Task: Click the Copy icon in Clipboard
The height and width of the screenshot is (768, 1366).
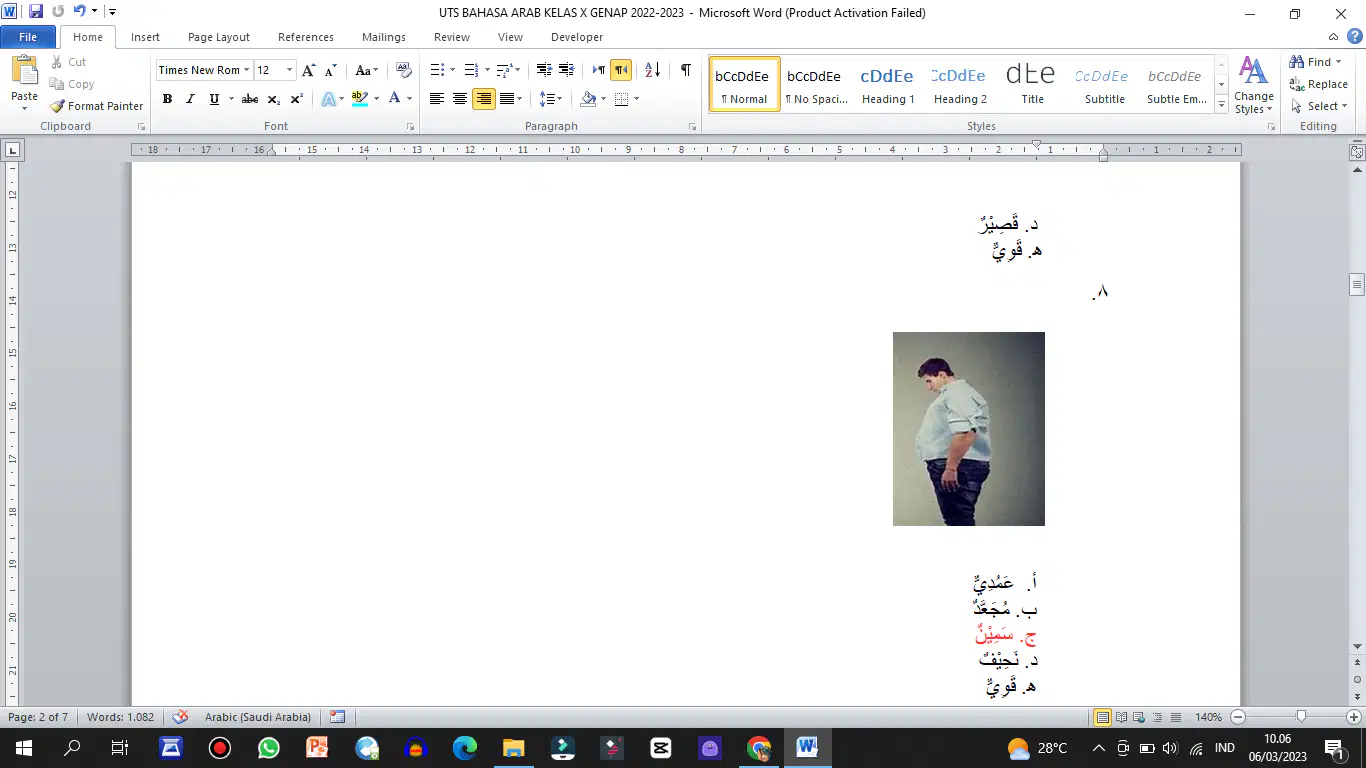Action: pos(72,84)
